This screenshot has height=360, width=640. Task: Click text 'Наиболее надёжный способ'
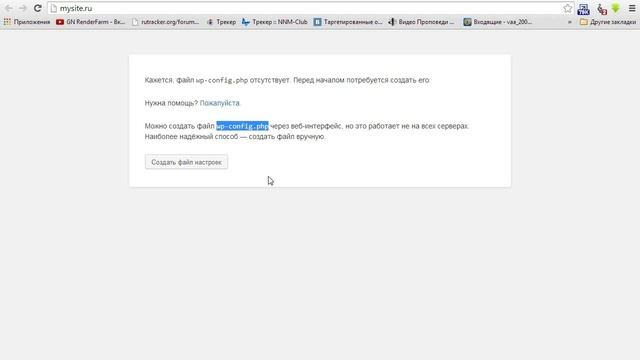click(191, 136)
